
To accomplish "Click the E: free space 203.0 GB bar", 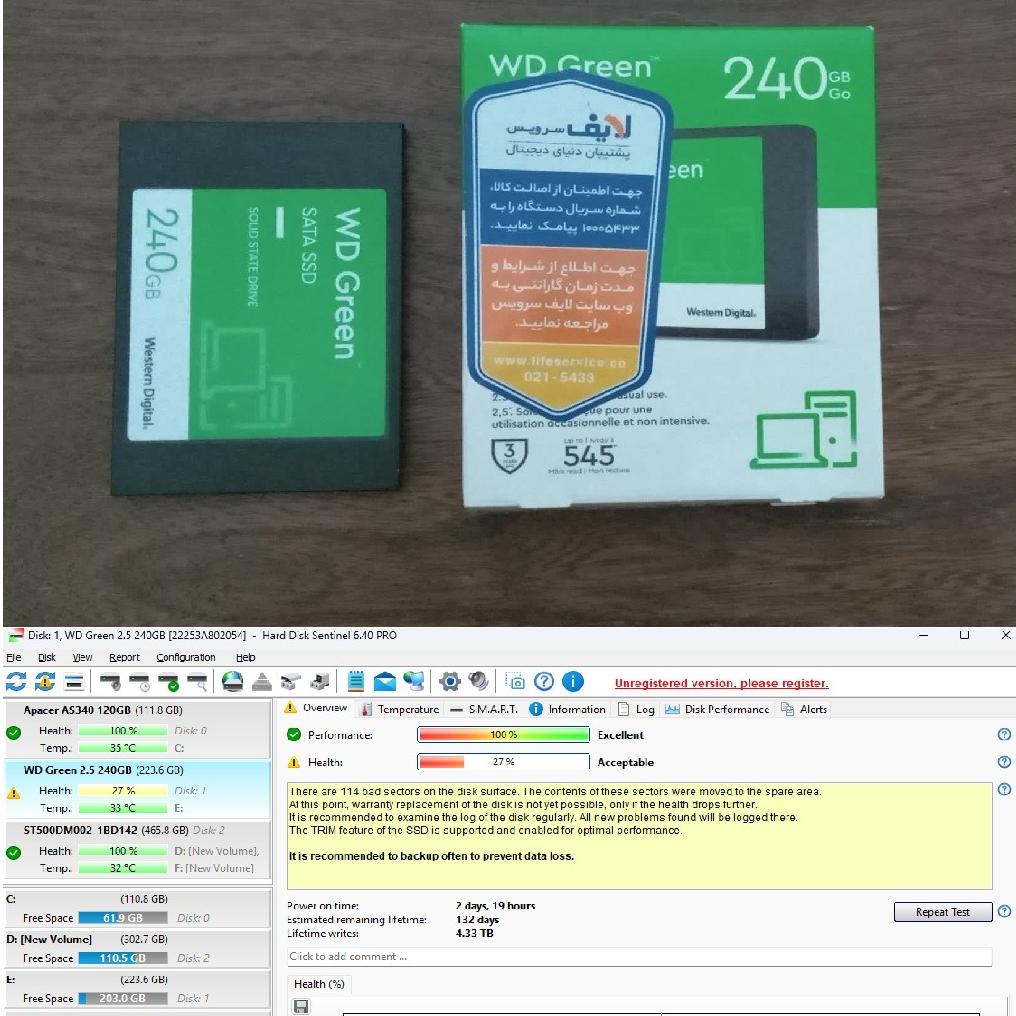I will (x=122, y=999).
